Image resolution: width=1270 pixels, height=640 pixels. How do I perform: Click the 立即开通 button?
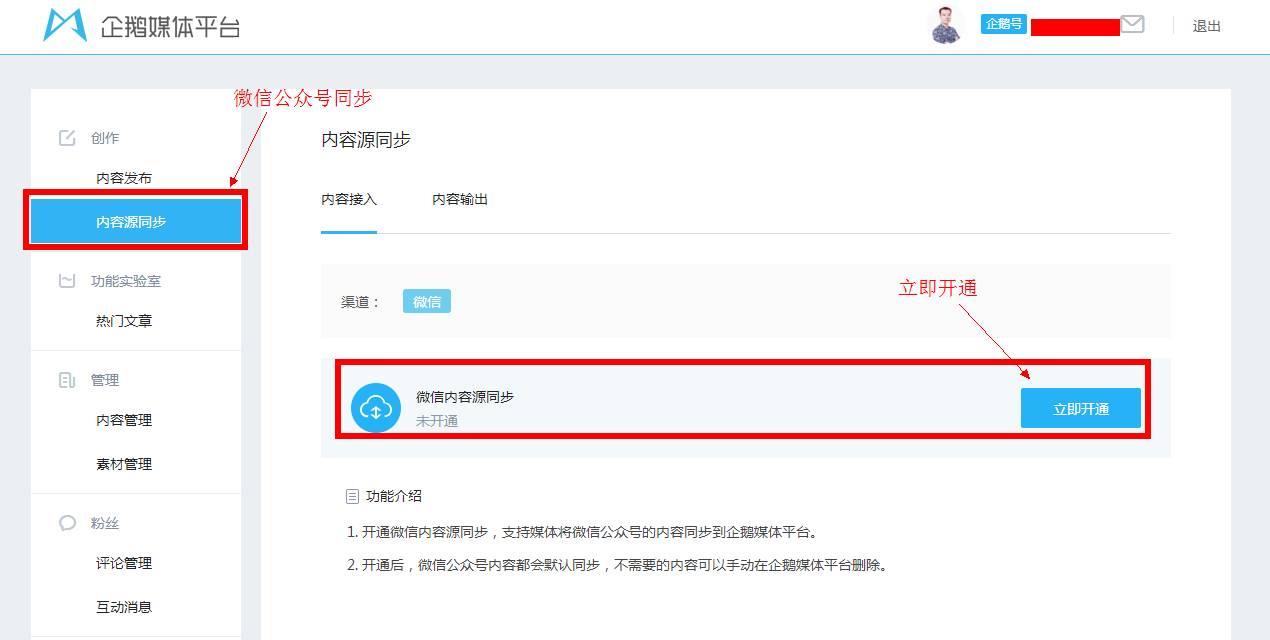[1081, 407]
